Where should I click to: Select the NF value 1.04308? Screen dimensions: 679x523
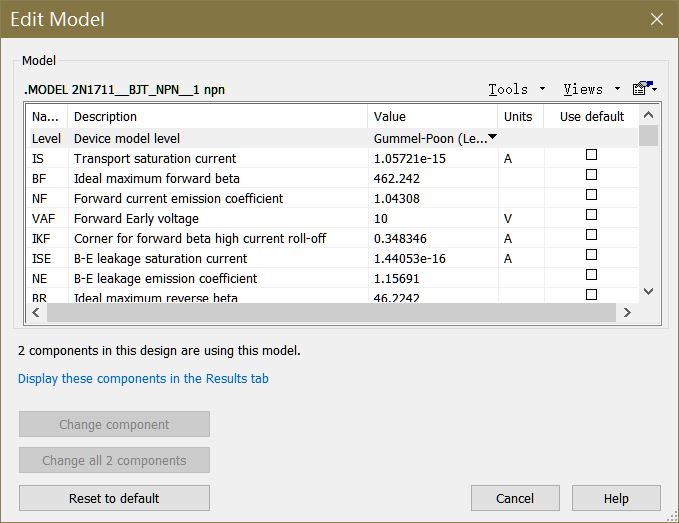(397, 198)
